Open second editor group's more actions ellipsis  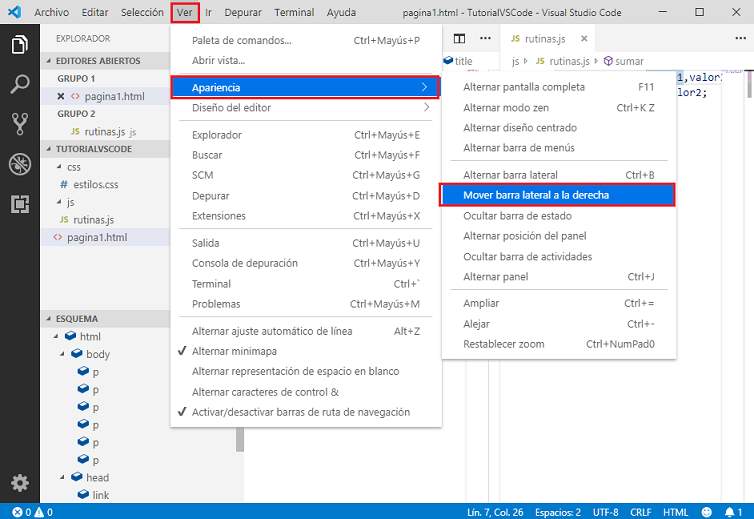click(741, 38)
